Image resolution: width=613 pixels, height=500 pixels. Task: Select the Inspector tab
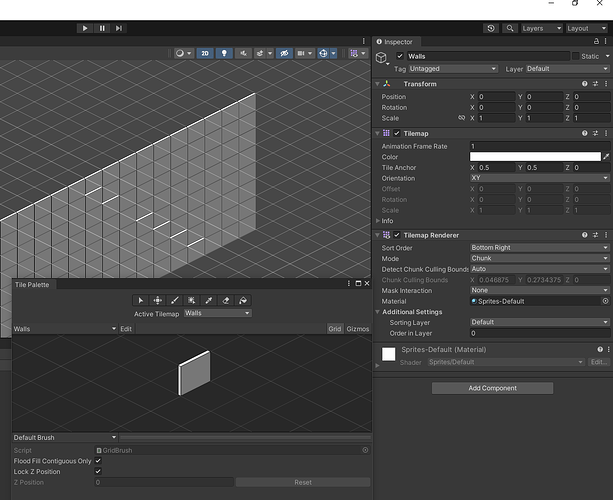(395, 42)
